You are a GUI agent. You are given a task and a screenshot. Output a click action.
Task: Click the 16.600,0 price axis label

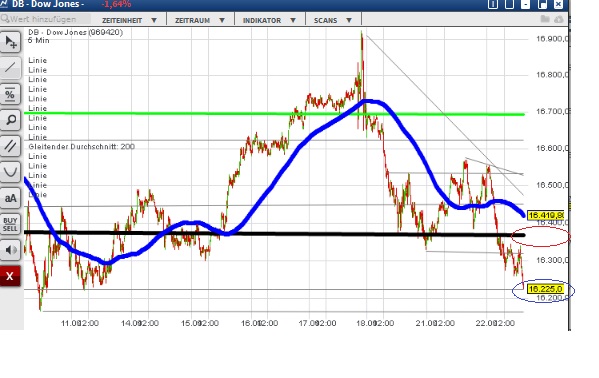tap(552, 149)
